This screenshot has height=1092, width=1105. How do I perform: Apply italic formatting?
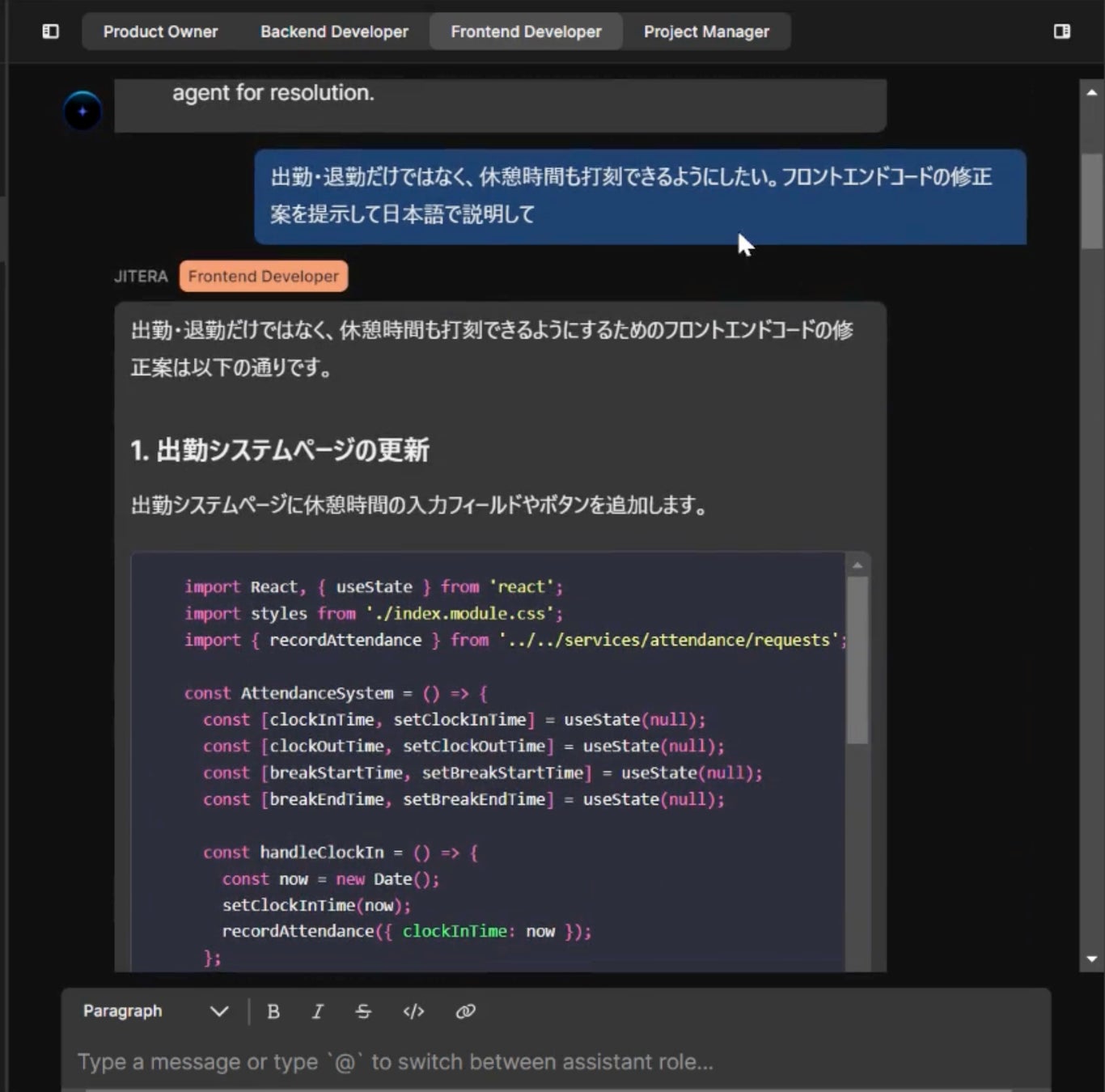point(318,1011)
